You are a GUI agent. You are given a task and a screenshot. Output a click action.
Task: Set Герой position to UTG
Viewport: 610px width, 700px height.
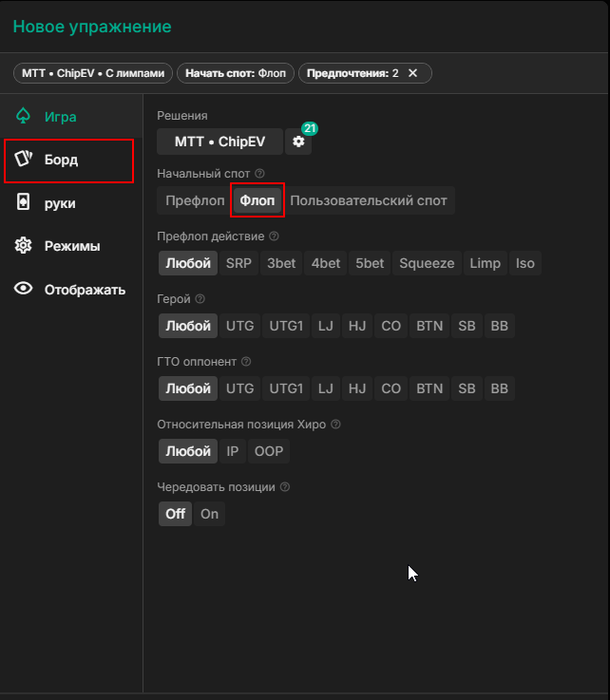(240, 325)
